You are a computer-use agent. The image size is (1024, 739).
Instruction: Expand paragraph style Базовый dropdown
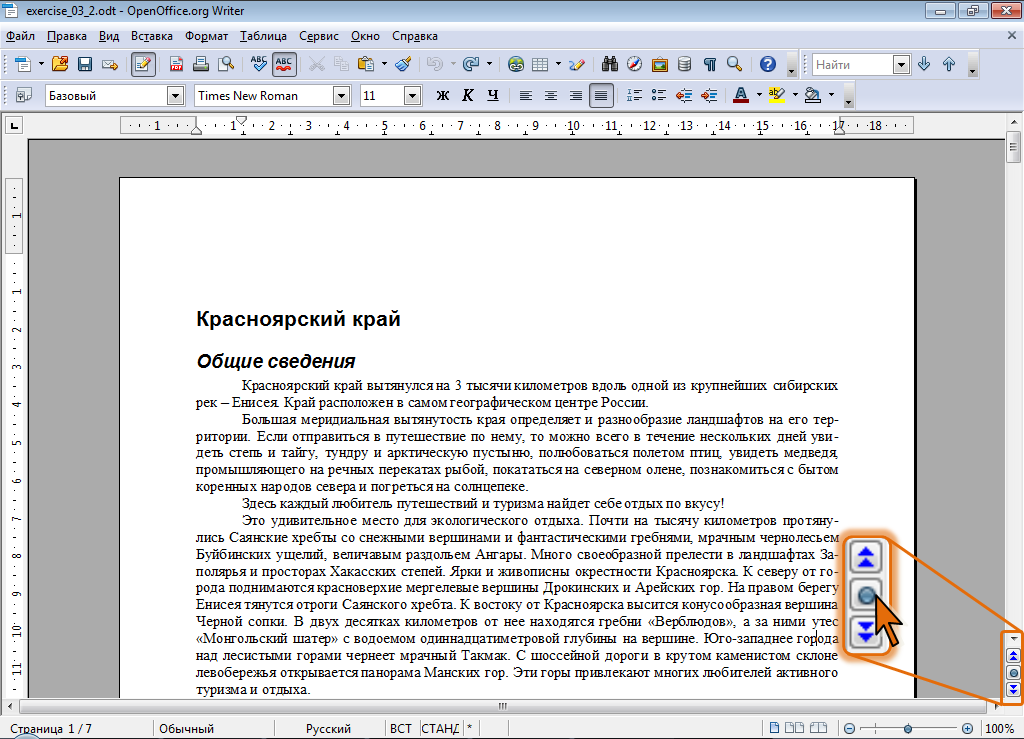[175, 96]
